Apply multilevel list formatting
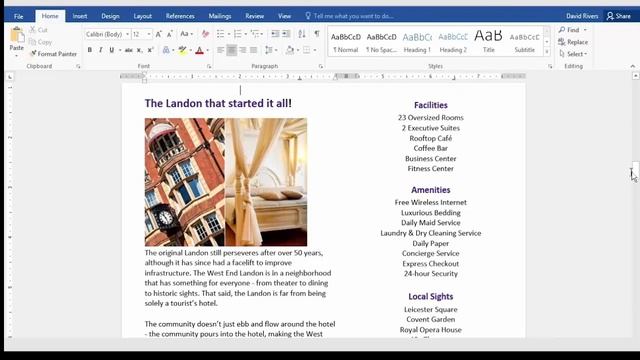Screen dimensions: 640x360 [255, 34]
